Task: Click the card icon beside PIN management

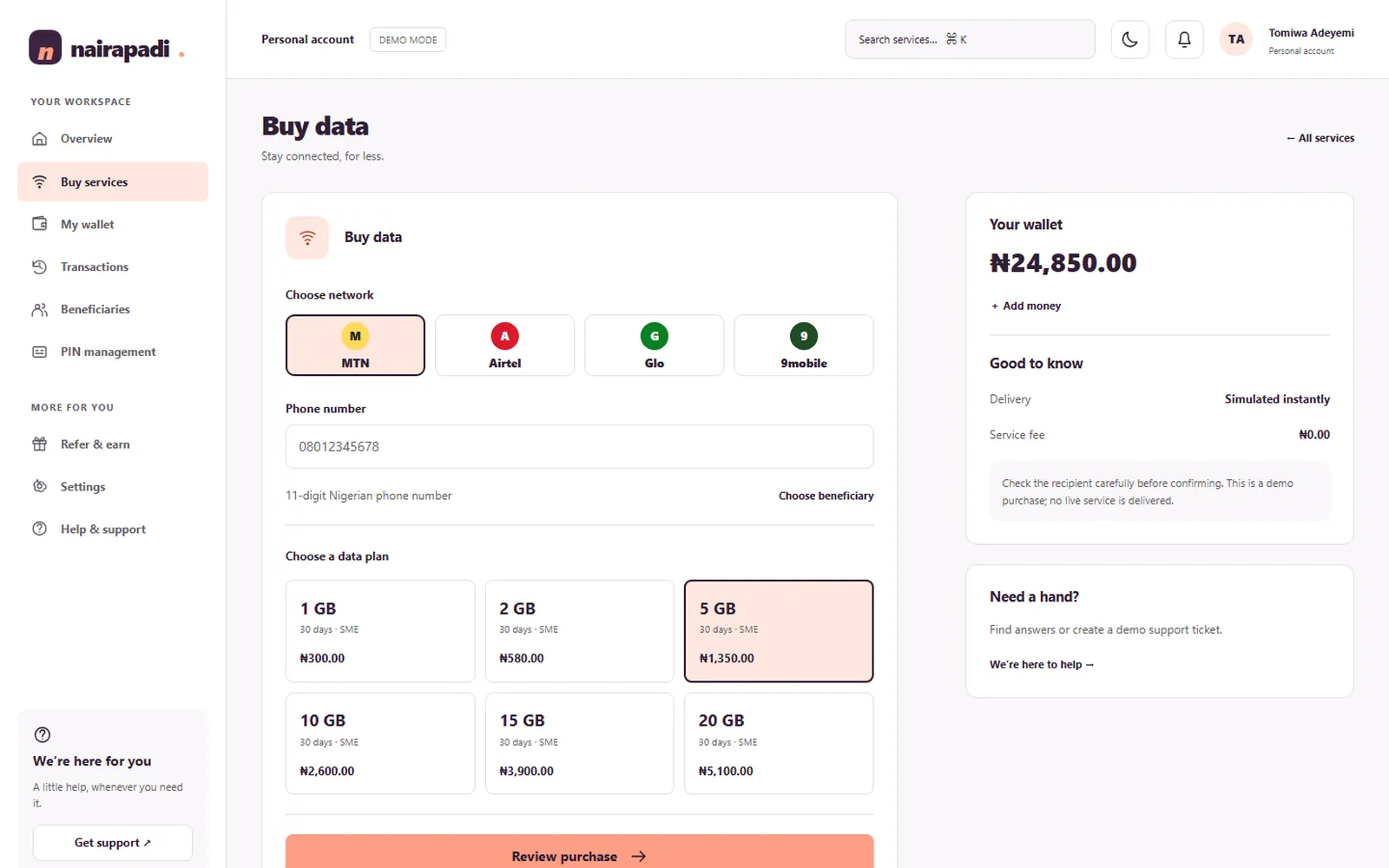Action: coord(39,352)
